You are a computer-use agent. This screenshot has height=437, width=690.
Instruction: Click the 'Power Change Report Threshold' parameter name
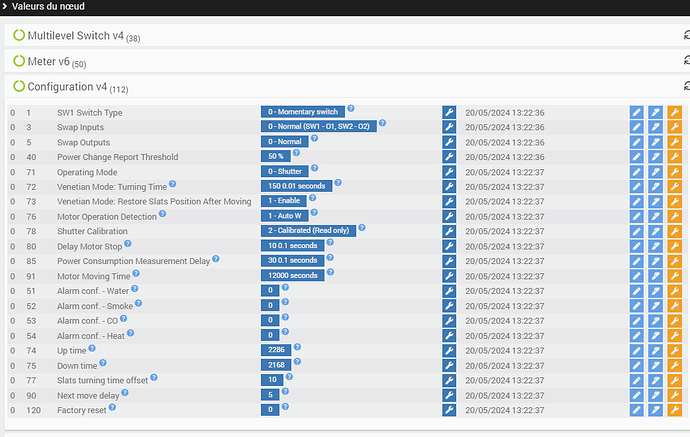click(x=117, y=157)
